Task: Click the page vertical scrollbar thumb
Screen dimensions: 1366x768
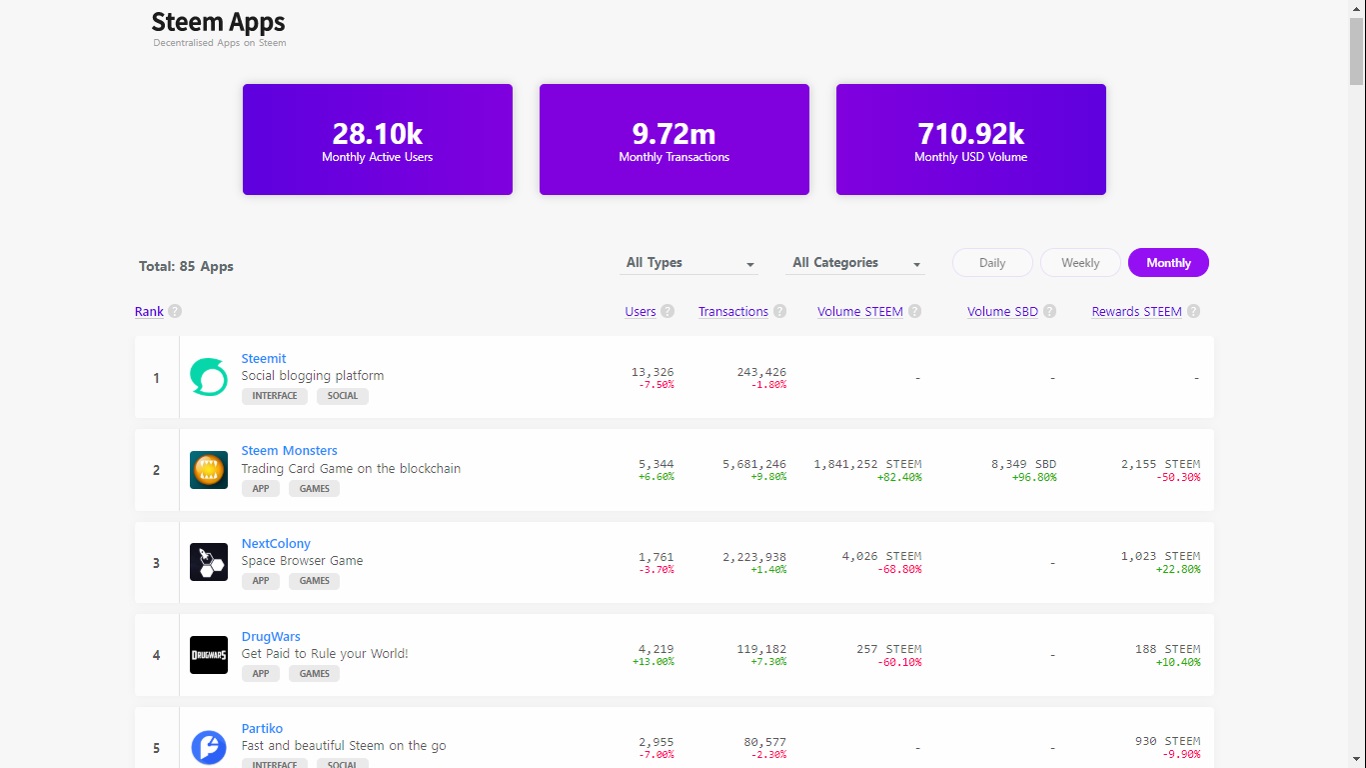Action: tap(1357, 51)
